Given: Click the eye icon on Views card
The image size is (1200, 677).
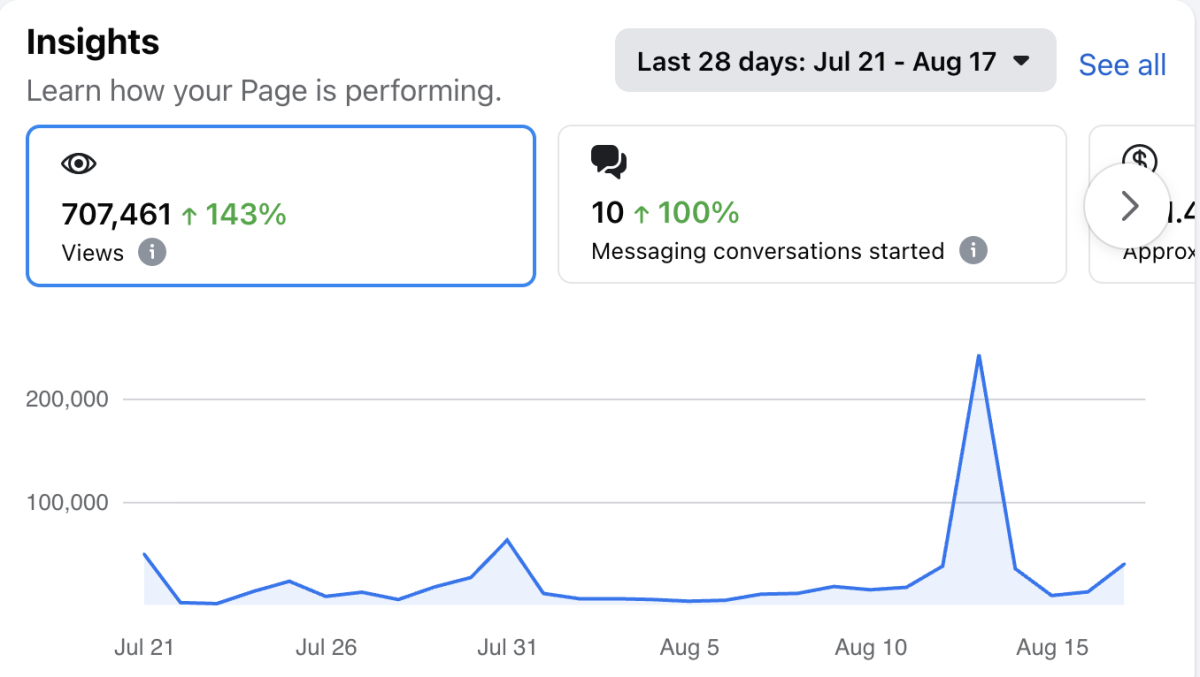Looking at the screenshot, I should click(x=79, y=164).
